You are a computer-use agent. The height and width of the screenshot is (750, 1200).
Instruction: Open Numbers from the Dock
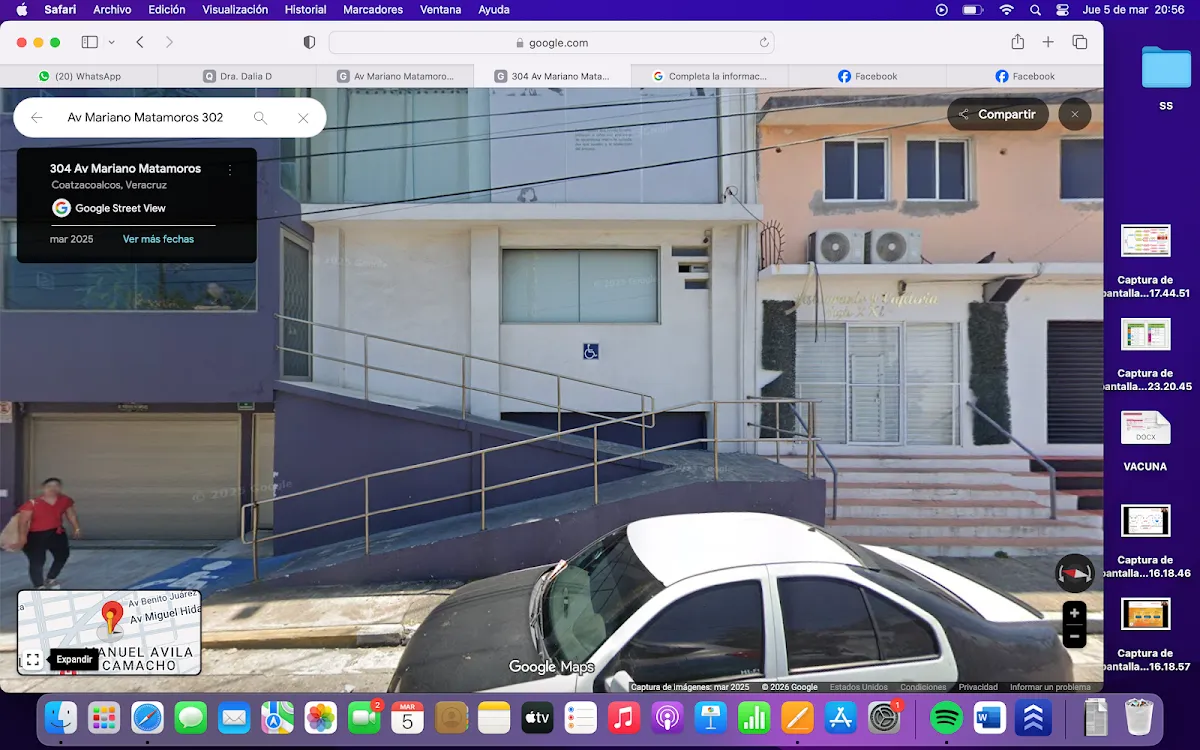click(754, 717)
